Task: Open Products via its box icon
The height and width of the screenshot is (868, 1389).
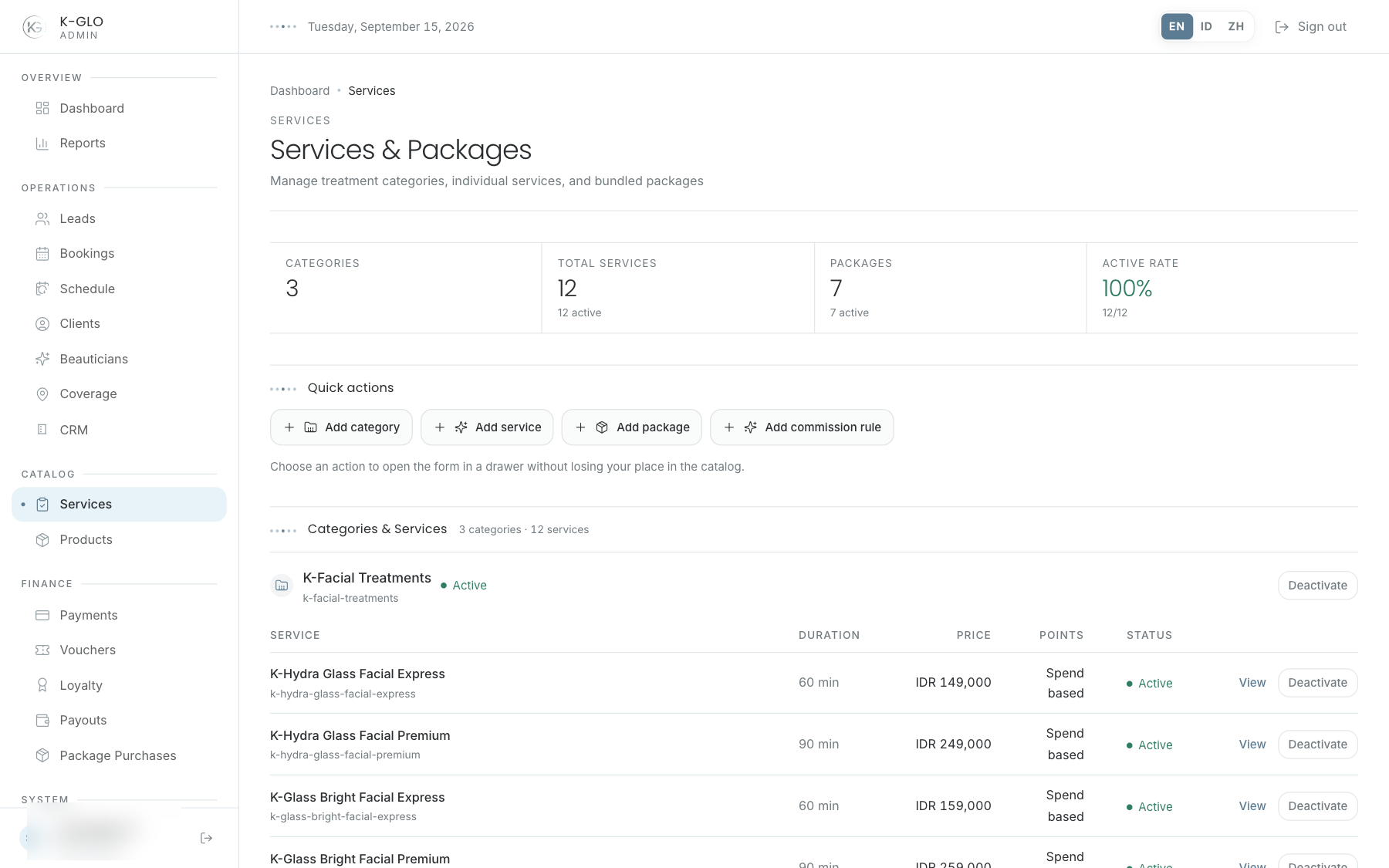Action: [x=42, y=540]
